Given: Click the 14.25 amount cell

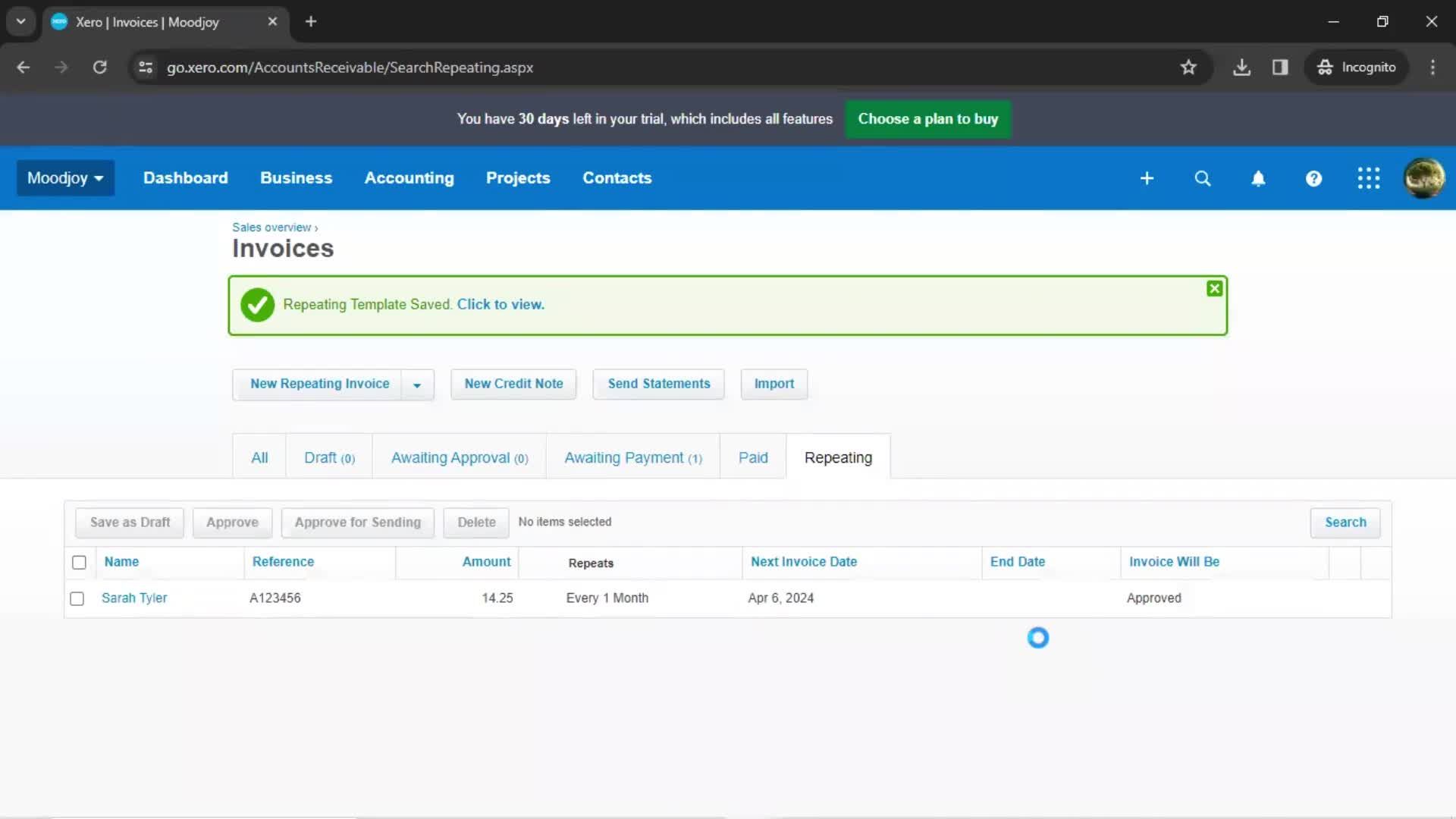Looking at the screenshot, I should click(x=497, y=598).
